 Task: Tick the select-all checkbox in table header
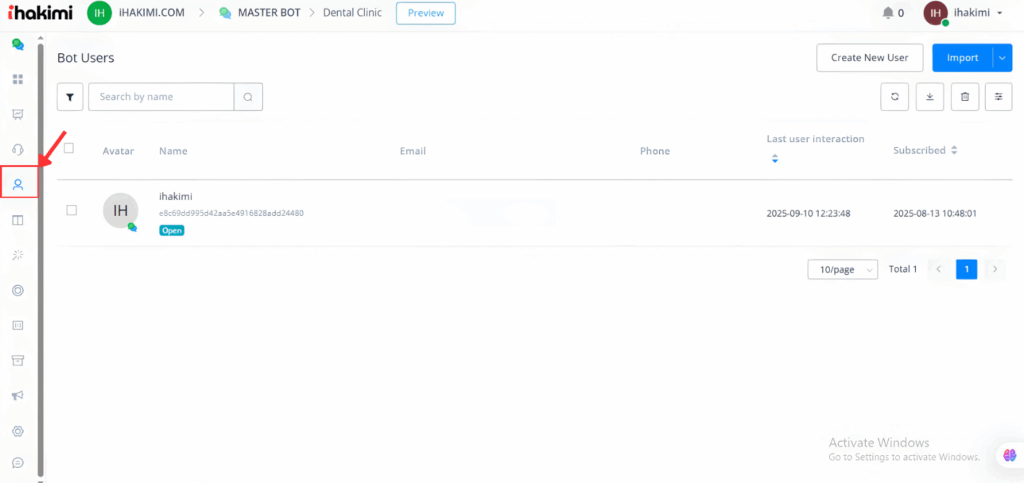tap(69, 148)
